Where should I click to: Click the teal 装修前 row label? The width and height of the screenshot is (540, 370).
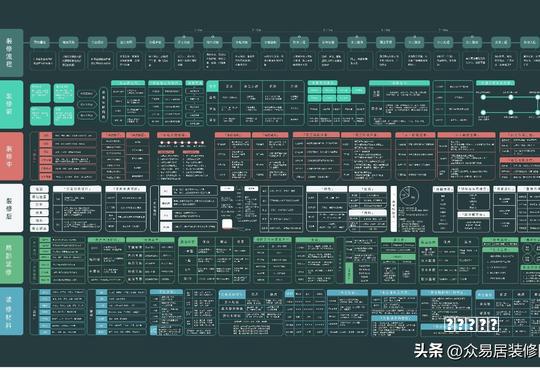tap(11, 104)
